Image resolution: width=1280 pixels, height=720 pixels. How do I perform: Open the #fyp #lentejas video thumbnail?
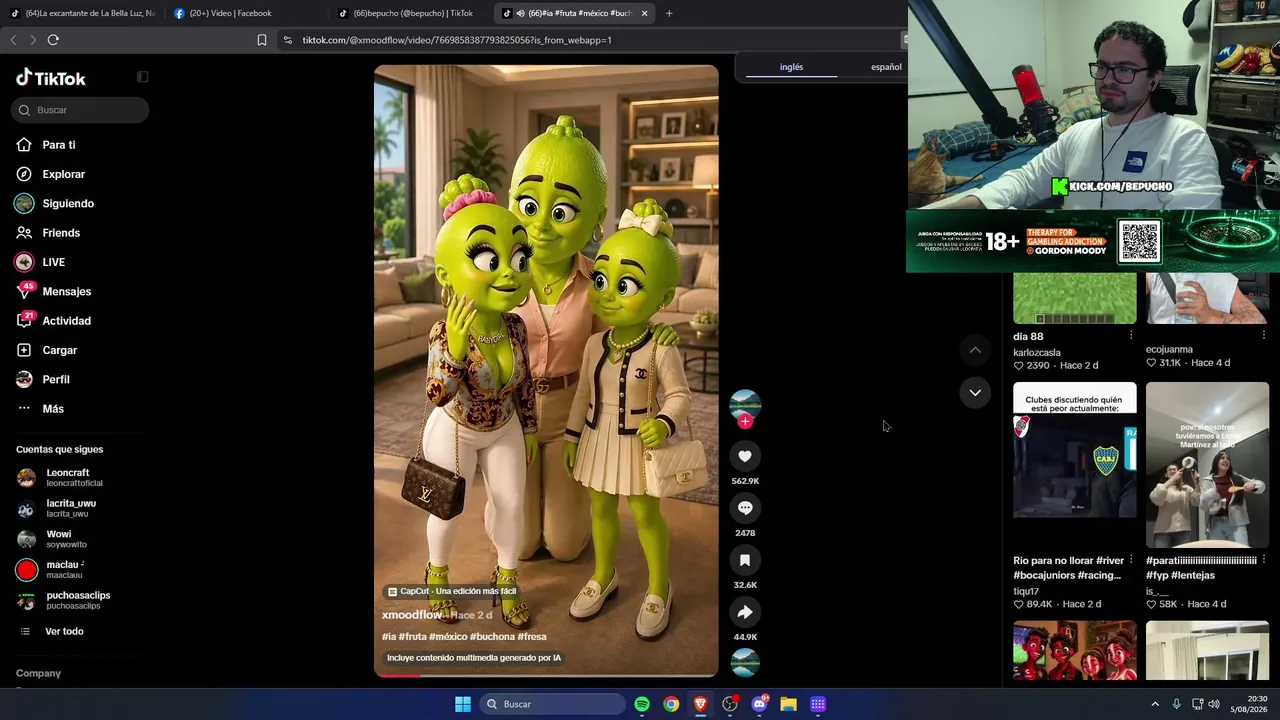click(1207, 465)
